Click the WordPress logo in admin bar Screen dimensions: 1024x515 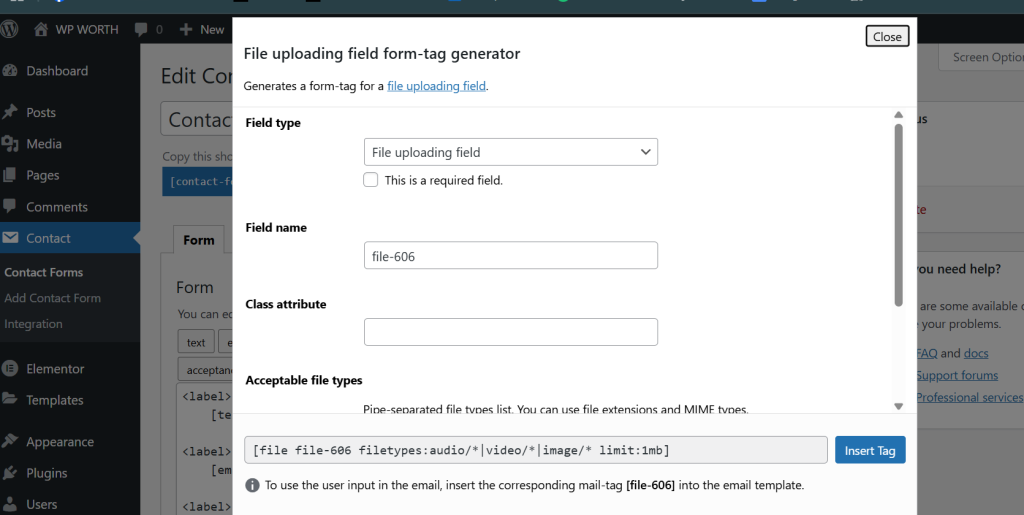[x=8, y=29]
